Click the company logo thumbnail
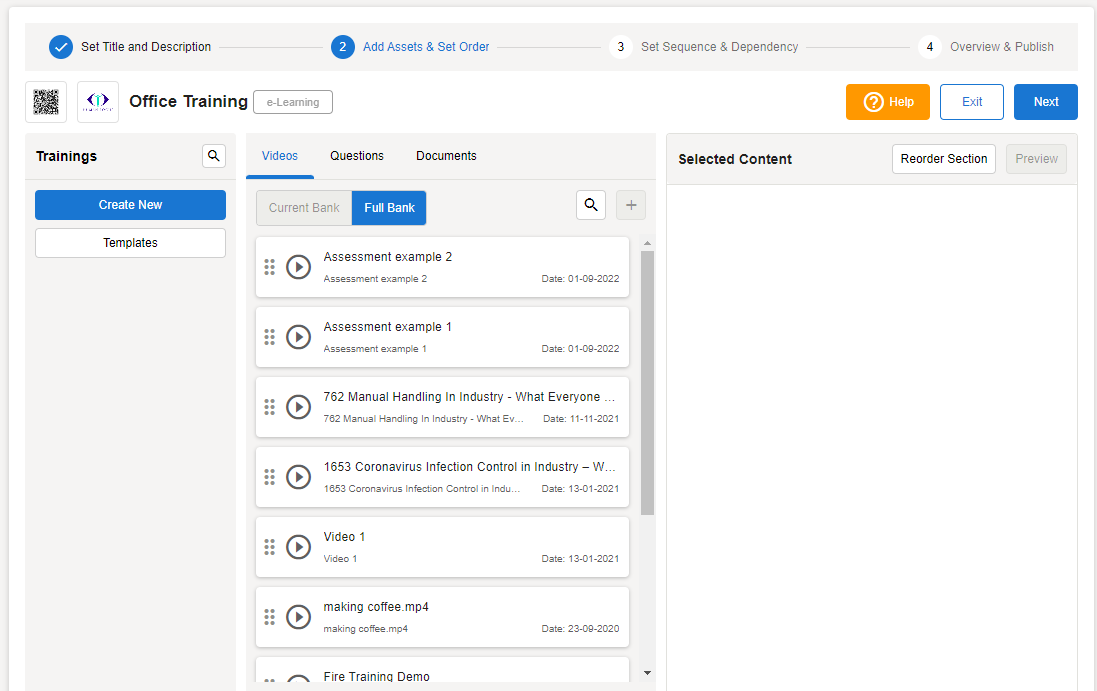The width and height of the screenshot is (1097, 691). tap(98, 102)
